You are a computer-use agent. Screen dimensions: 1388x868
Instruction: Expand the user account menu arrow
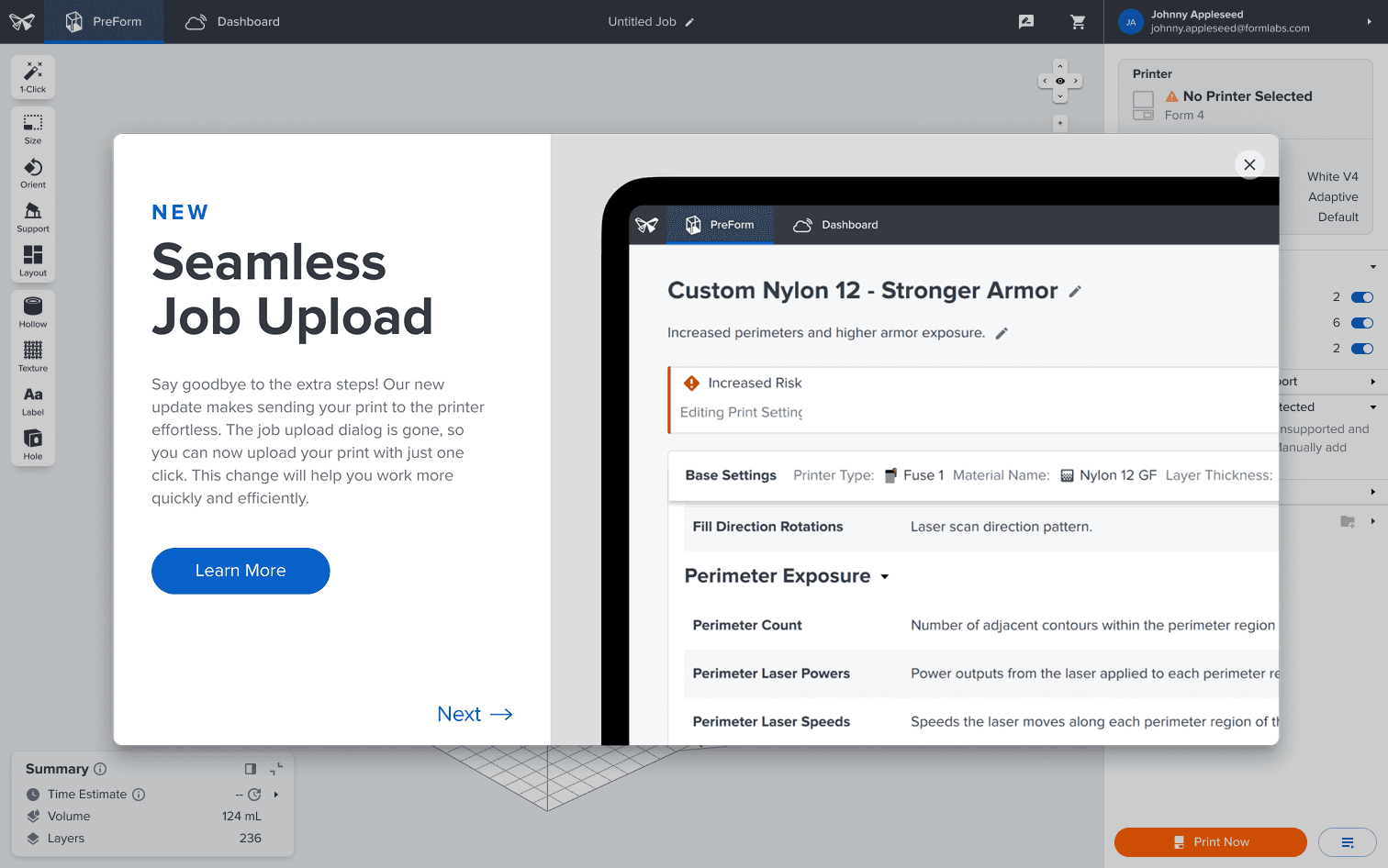tap(1369, 22)
